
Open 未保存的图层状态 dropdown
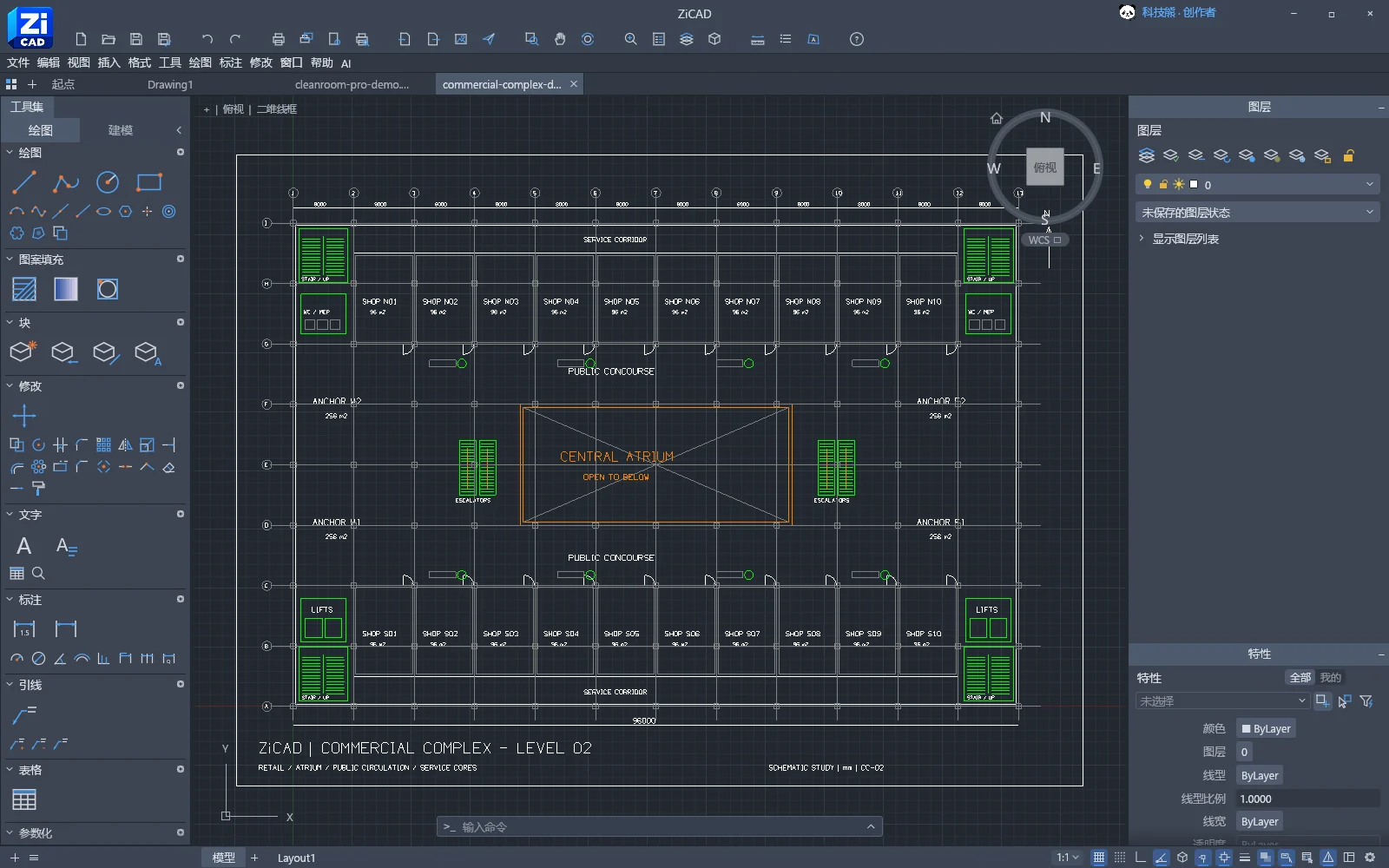[1257, 212]
